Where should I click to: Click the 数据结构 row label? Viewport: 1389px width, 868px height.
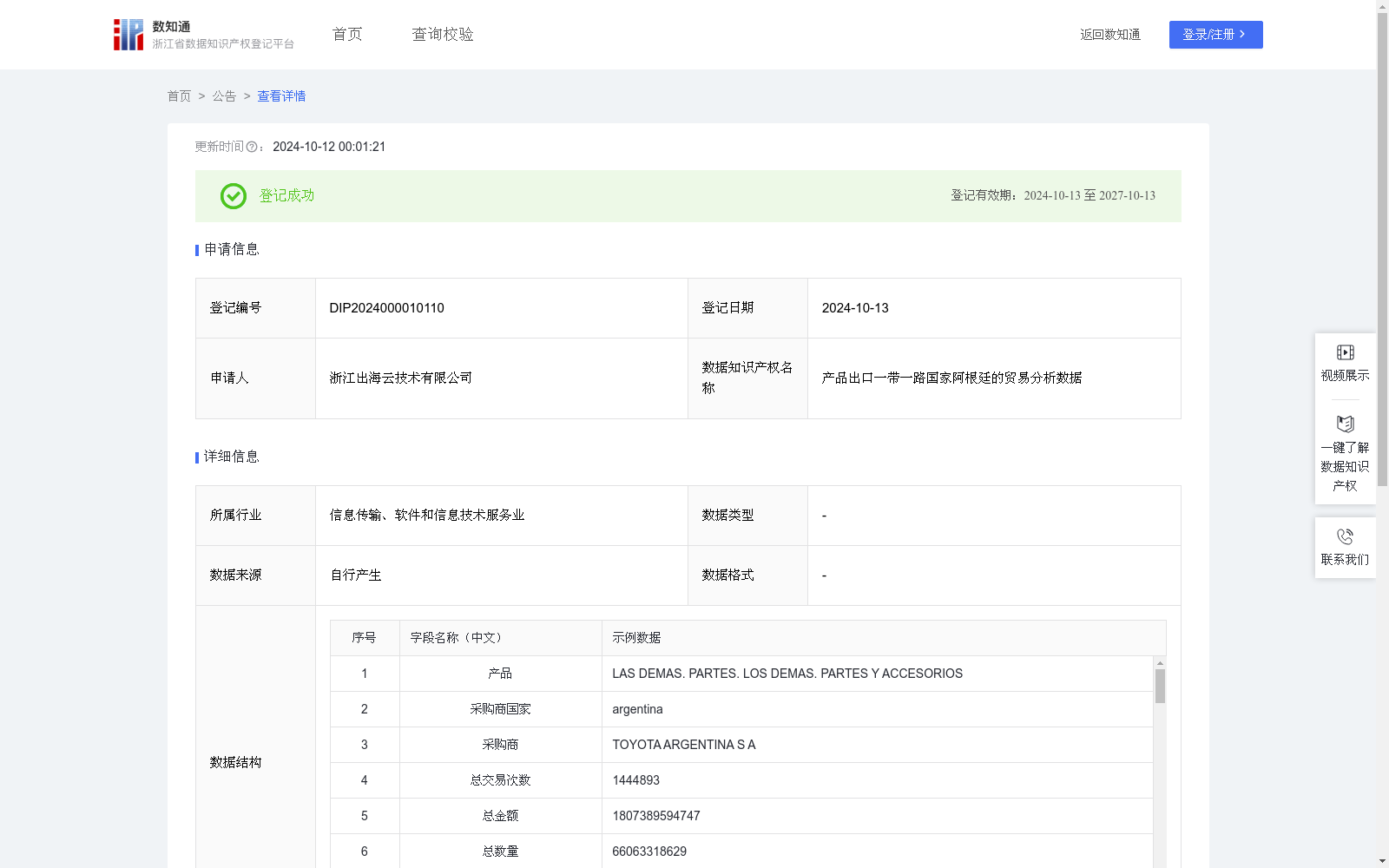[x=235, y=762]
